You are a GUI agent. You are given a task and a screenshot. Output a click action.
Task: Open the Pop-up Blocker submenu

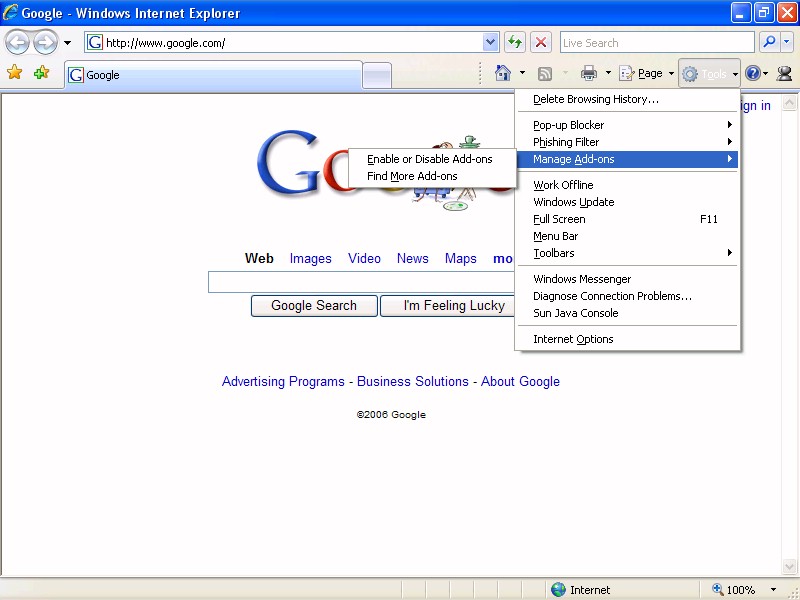pyautogui.click(x=628, y=125)
